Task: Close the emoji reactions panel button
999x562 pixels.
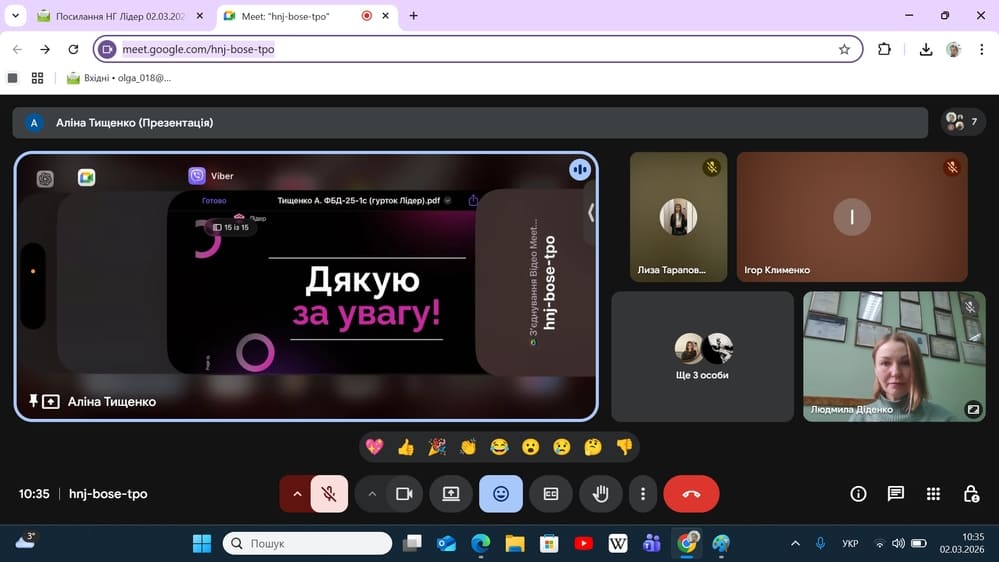Action: 500,494
